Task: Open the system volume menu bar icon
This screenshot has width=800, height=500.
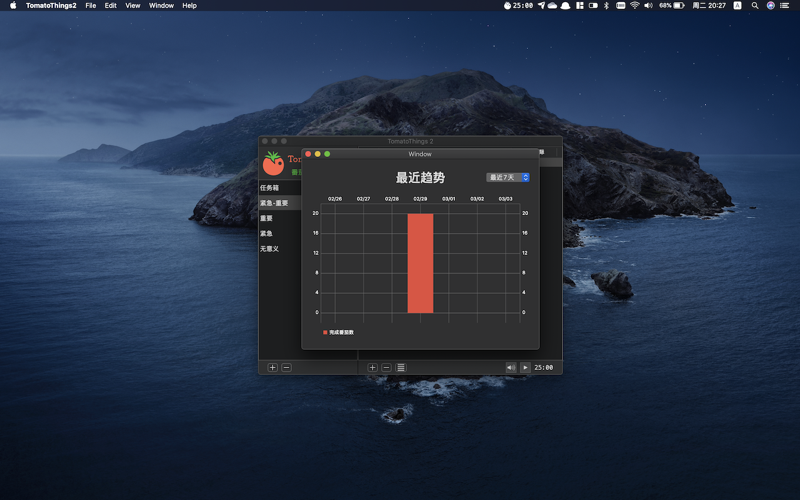Action: [648, 6]
